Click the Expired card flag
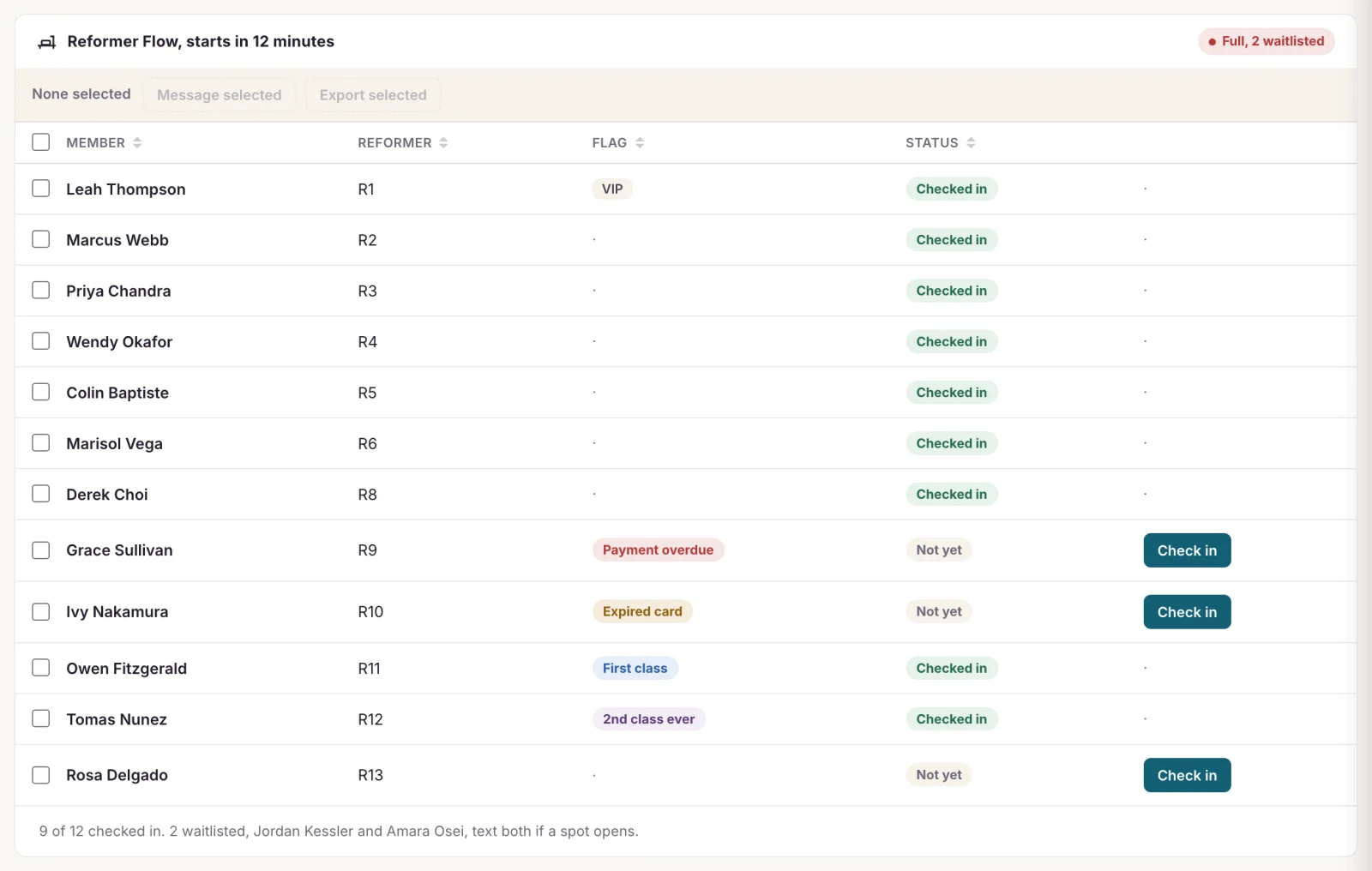1372x871 pixels. (x=642, y=612)
